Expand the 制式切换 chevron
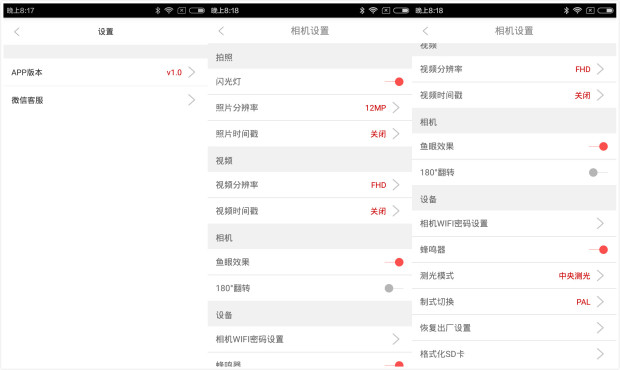Image resolution: width=620 pixels, height=370 pixels. click(600, 302)
